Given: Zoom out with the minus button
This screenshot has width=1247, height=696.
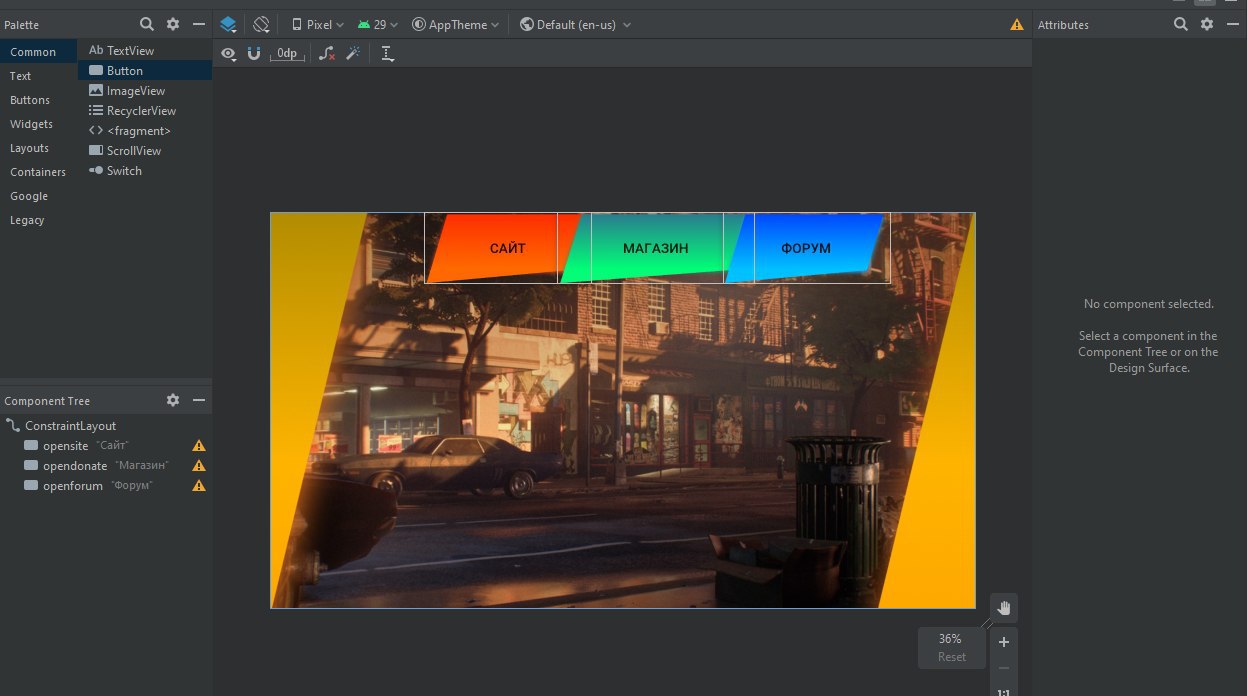Looking at the screenshot, I should coord(1004,668).
